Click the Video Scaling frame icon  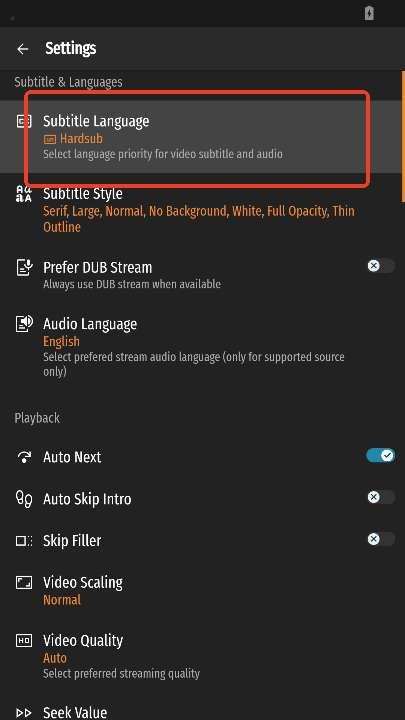tap(24, 583)
